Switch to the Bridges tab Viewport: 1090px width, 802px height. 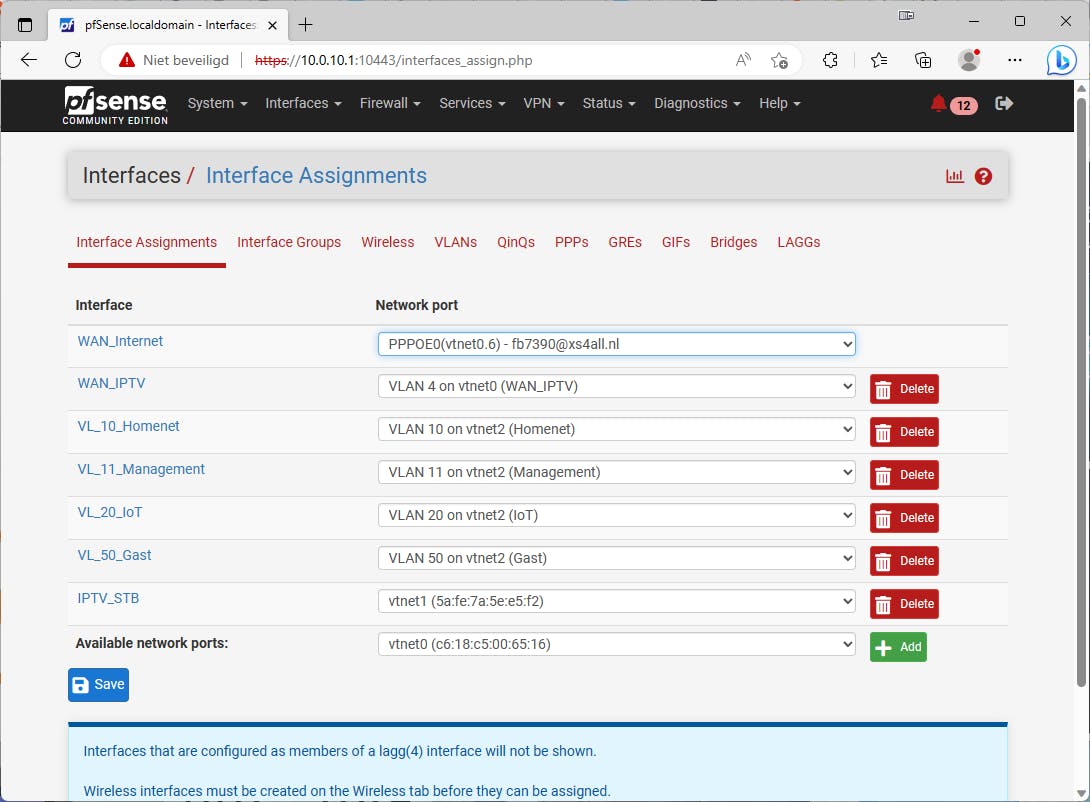click(733, 242)
